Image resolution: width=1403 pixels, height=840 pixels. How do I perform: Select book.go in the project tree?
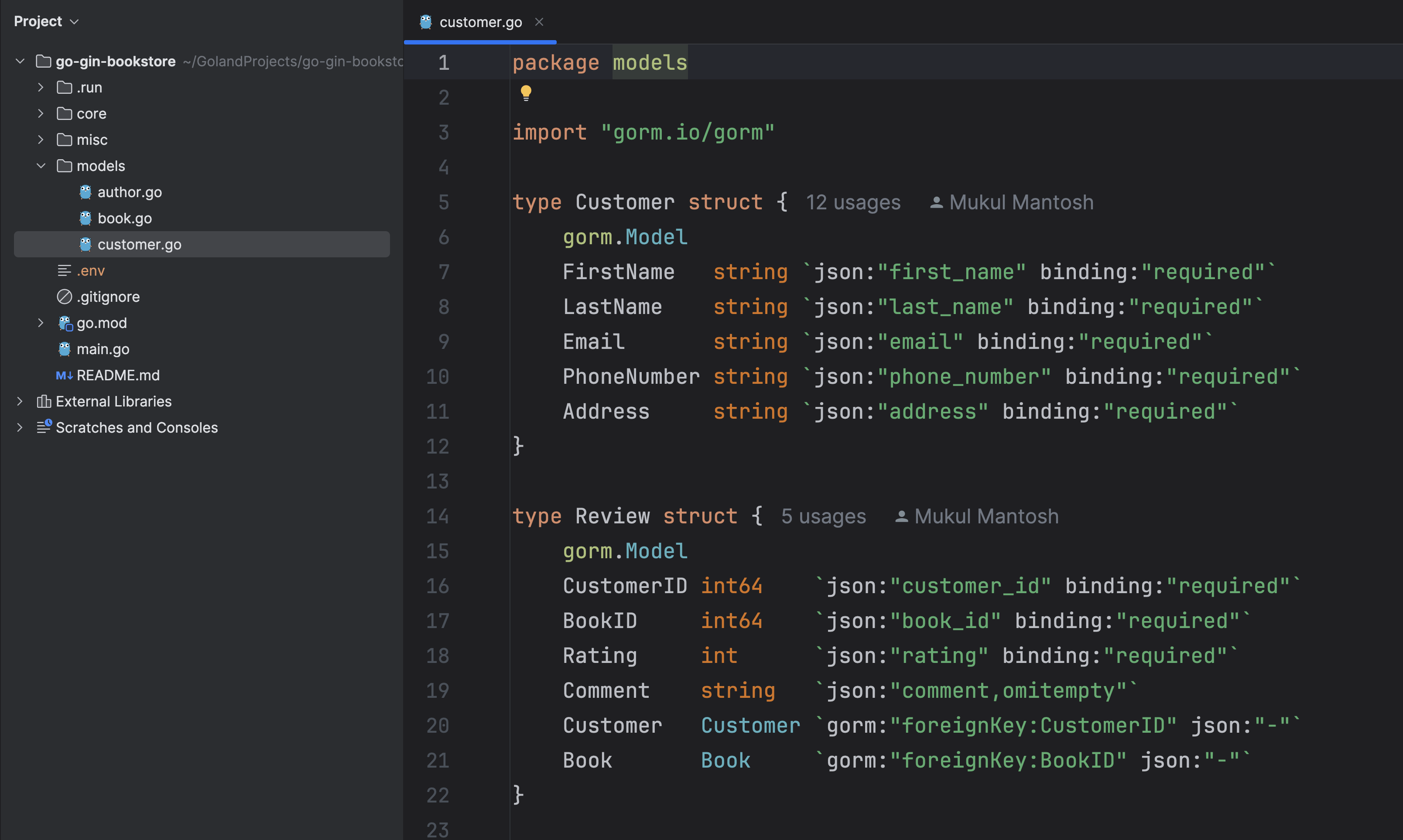125,218
